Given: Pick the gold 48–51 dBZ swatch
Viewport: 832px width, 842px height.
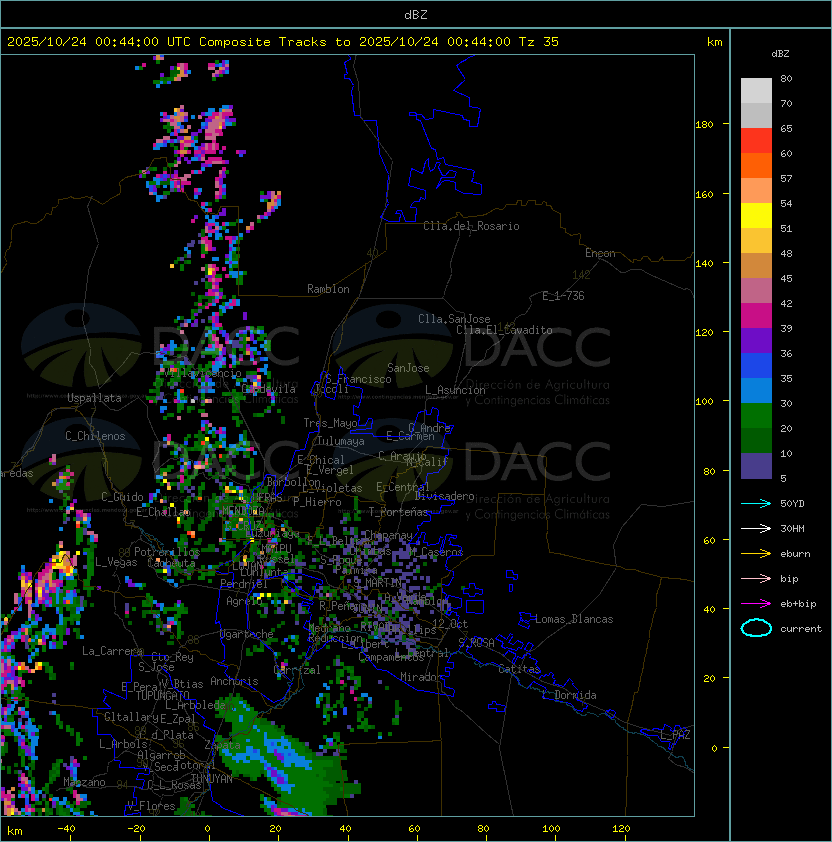Looking at the screenshot, I should click(x=756, y=241).
